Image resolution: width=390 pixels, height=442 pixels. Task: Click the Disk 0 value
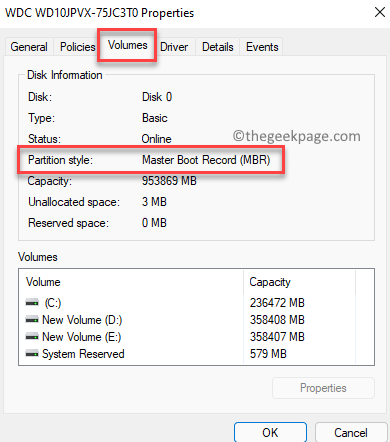coord(157,97)
